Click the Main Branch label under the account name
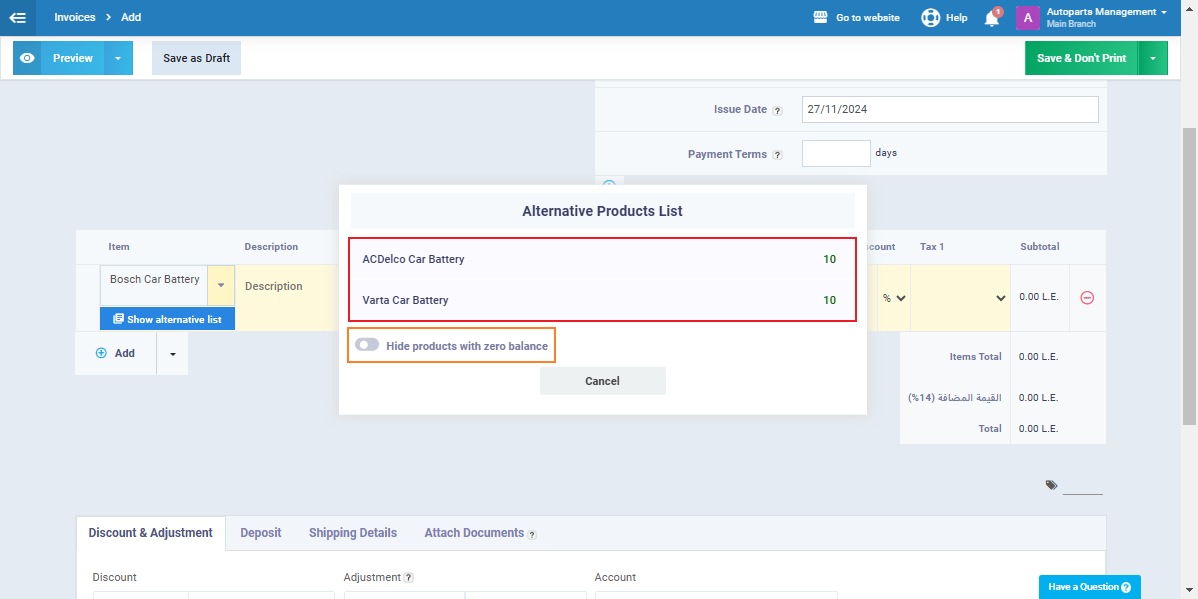Viewport: 1198px width, 599px height. pyautogui.click(x=1071, y=24)
